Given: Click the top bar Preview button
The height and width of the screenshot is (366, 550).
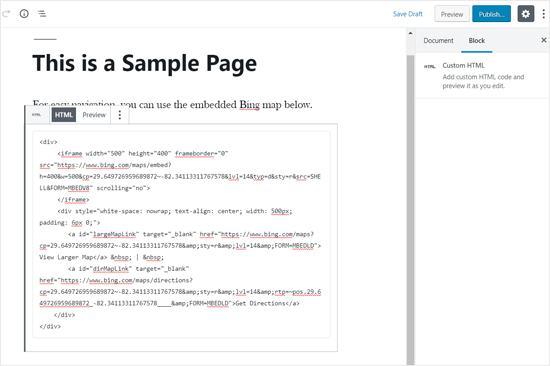Looking at the screenshot, I should [452, 14].
